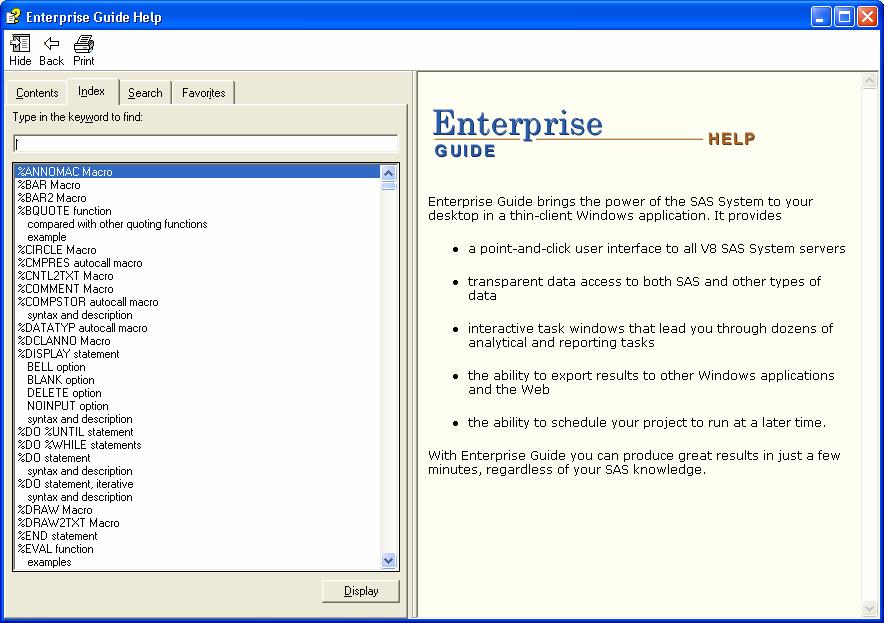Screen dimensions: 884x623
Task: Choose the %DO %WHILE statements entry
Action: (x=79, y=445)
